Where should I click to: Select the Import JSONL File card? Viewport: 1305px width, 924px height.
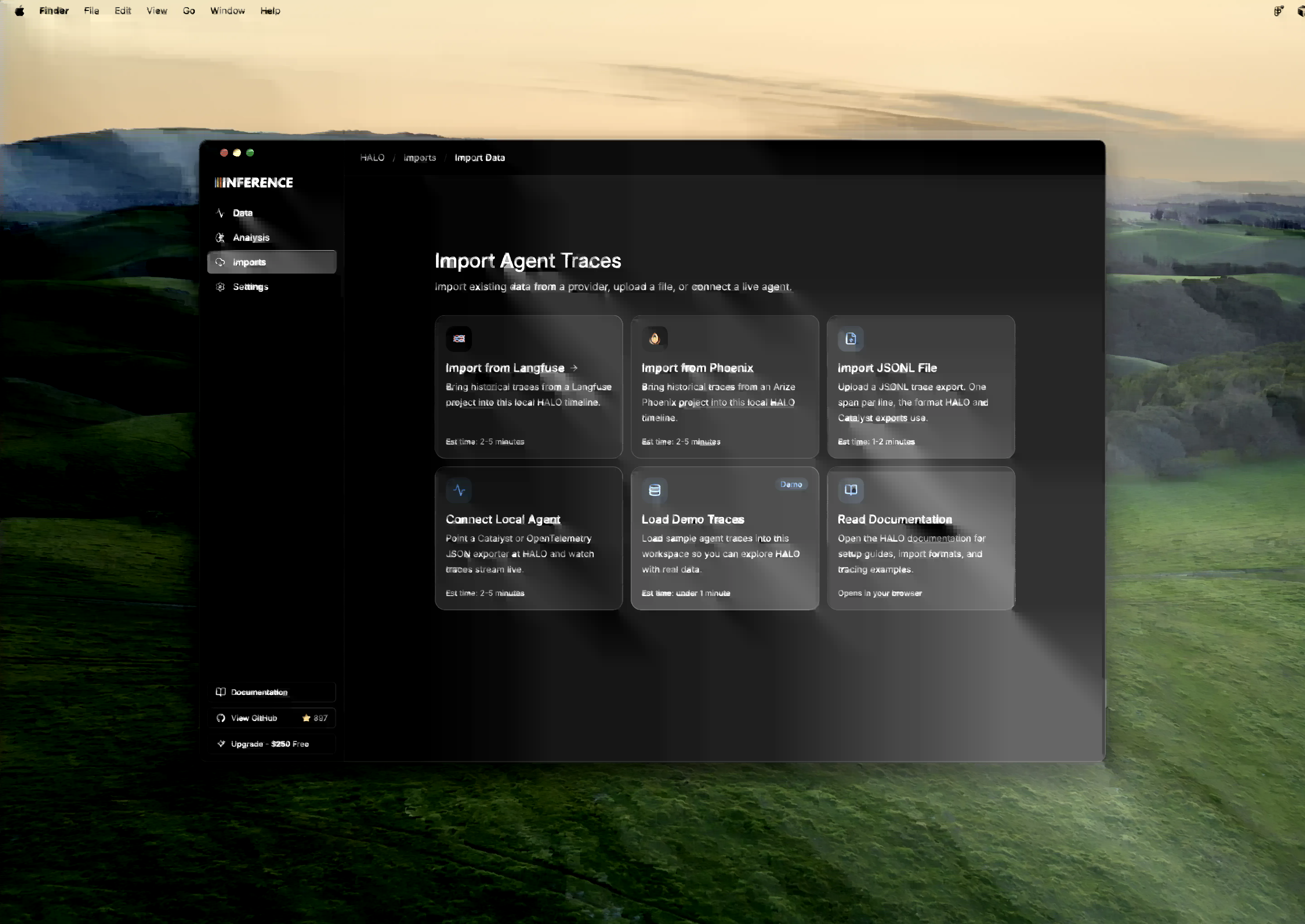[x=921, y=387]
